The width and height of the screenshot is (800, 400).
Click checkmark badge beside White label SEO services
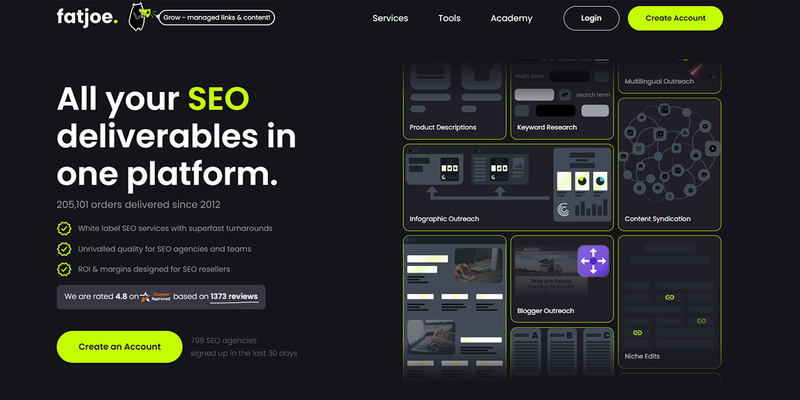pos(64,228)
